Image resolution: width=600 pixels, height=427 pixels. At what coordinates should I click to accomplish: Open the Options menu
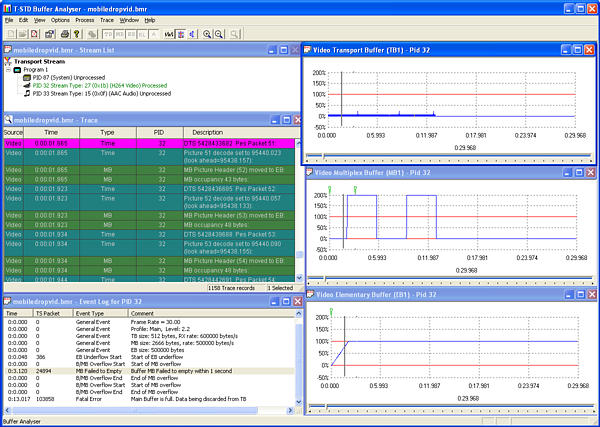[60, 20]
